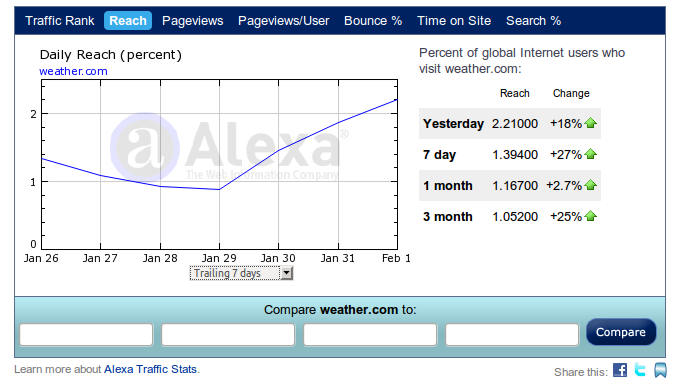The width and height of the screenshot is (676, 386).
Task: Click the Jan 29 axis label
Action: pyautogui.click(x=219, y=258)
